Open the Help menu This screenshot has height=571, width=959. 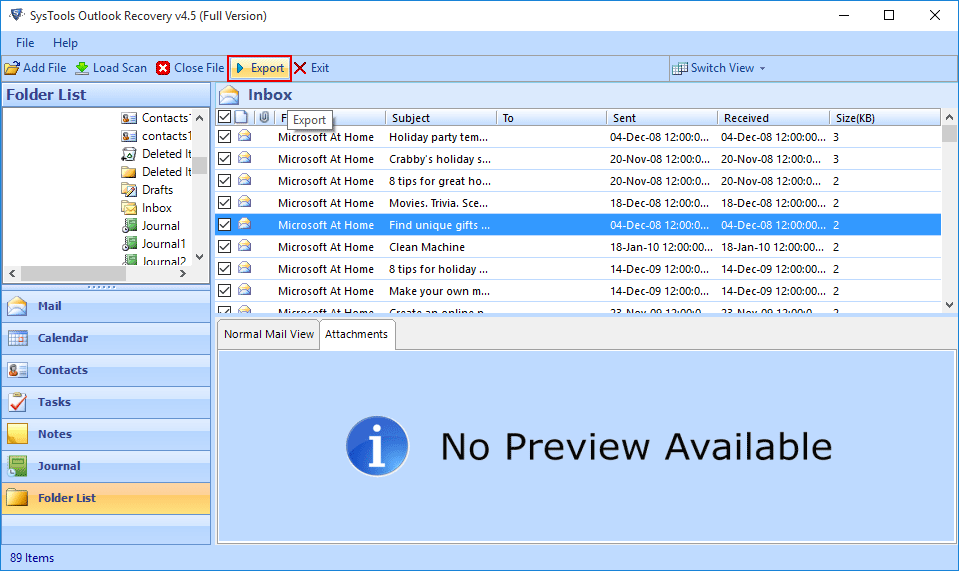(x=65, y=43)
